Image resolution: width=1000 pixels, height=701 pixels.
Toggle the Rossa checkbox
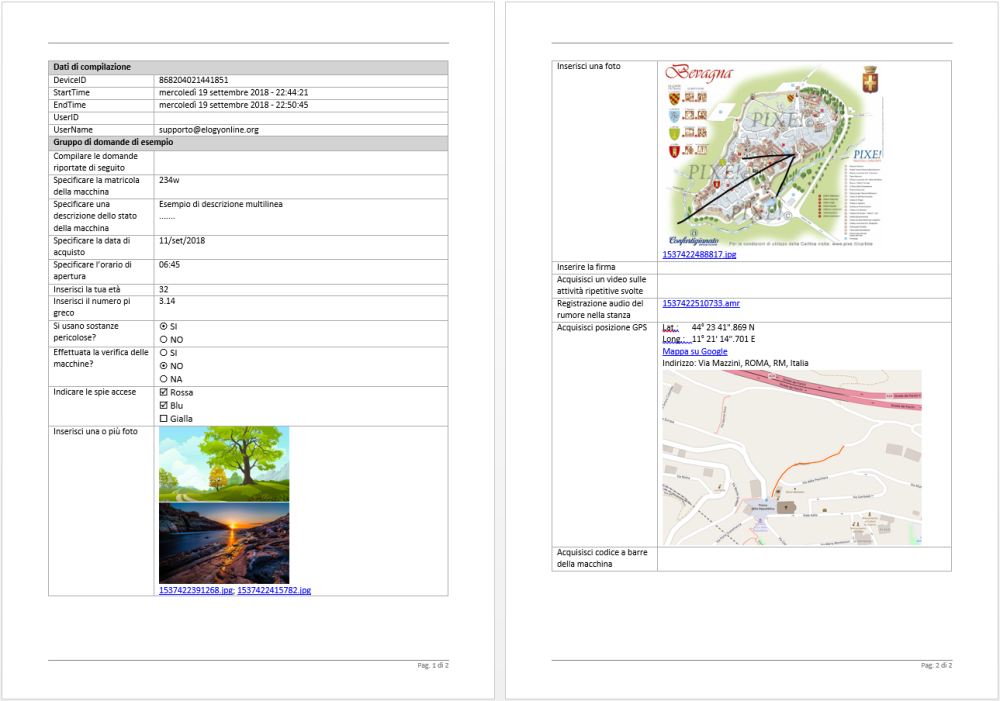[x=163, y=392]
